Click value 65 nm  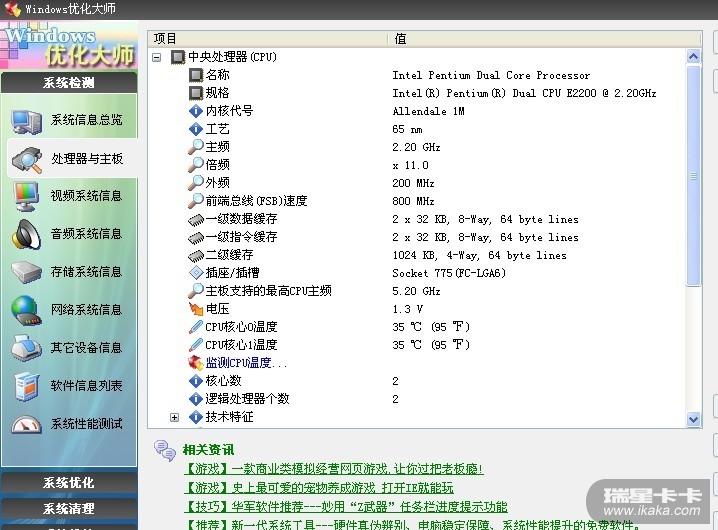tap(407, 129)
